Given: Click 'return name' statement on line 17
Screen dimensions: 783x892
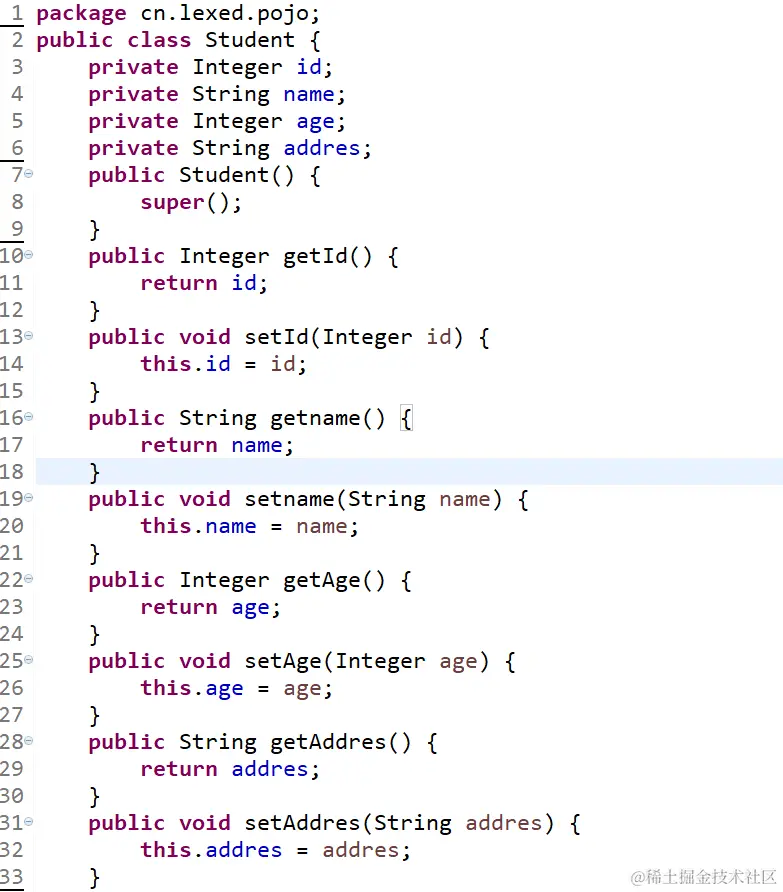Looking at the screenshot, I should (x=212, y=445).
